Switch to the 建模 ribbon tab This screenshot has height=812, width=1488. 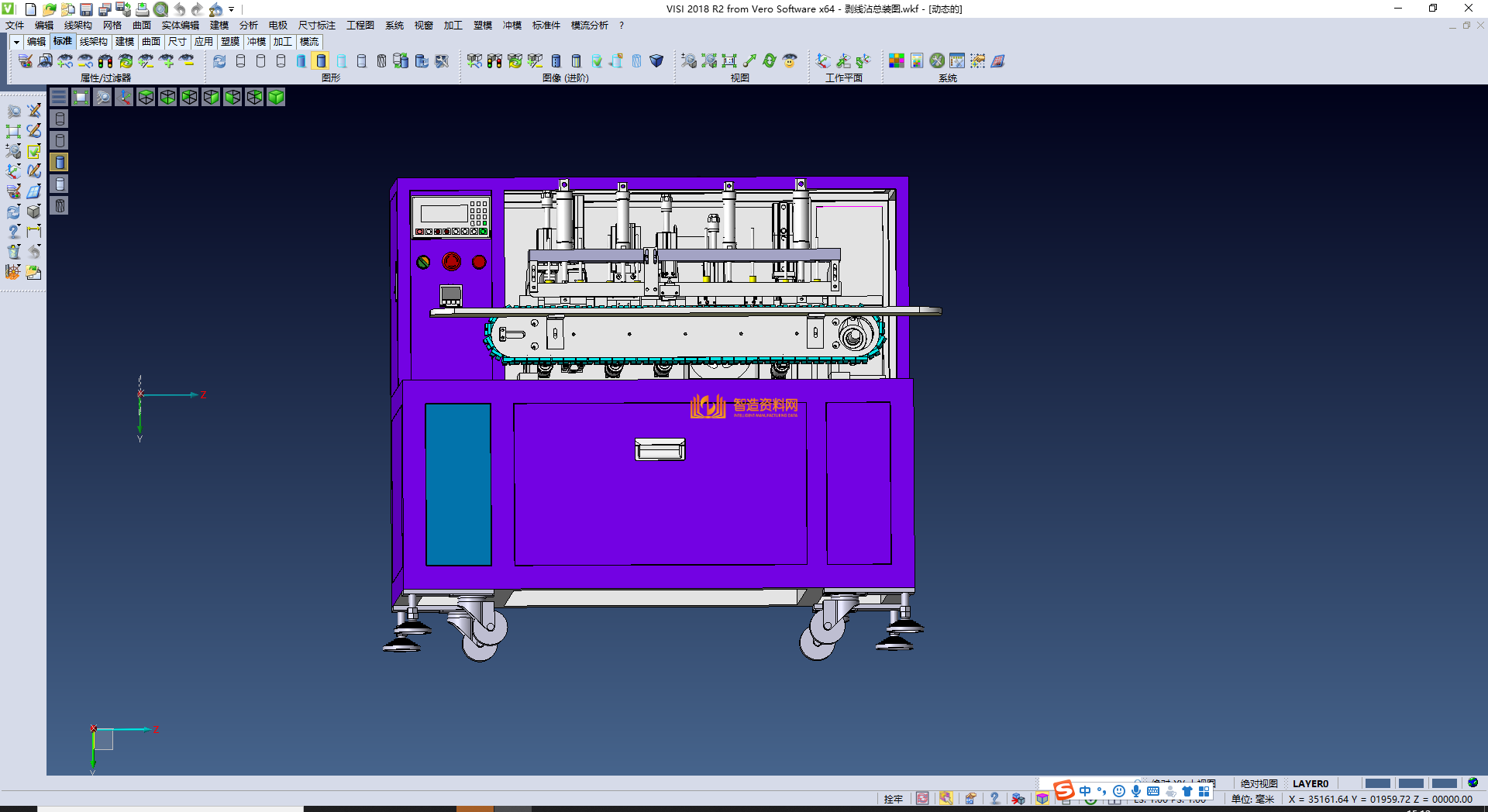point(125,42)
